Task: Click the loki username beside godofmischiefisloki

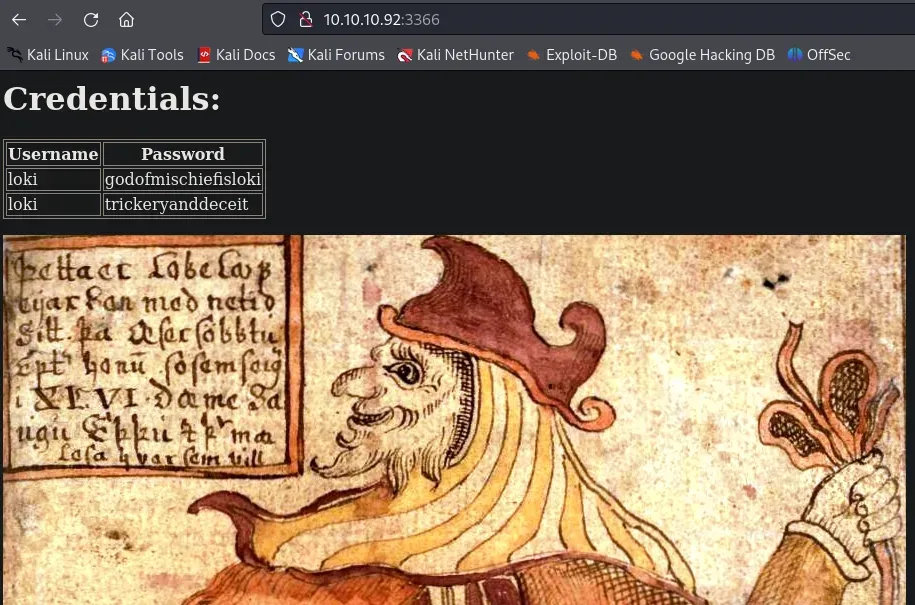Action: 53,179
